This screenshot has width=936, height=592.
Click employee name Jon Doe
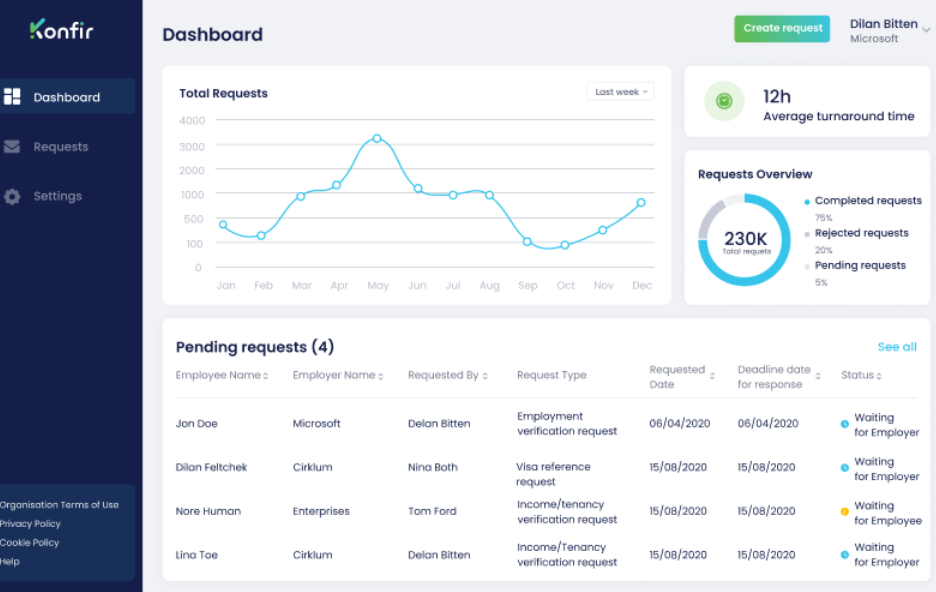click(196, 424)
